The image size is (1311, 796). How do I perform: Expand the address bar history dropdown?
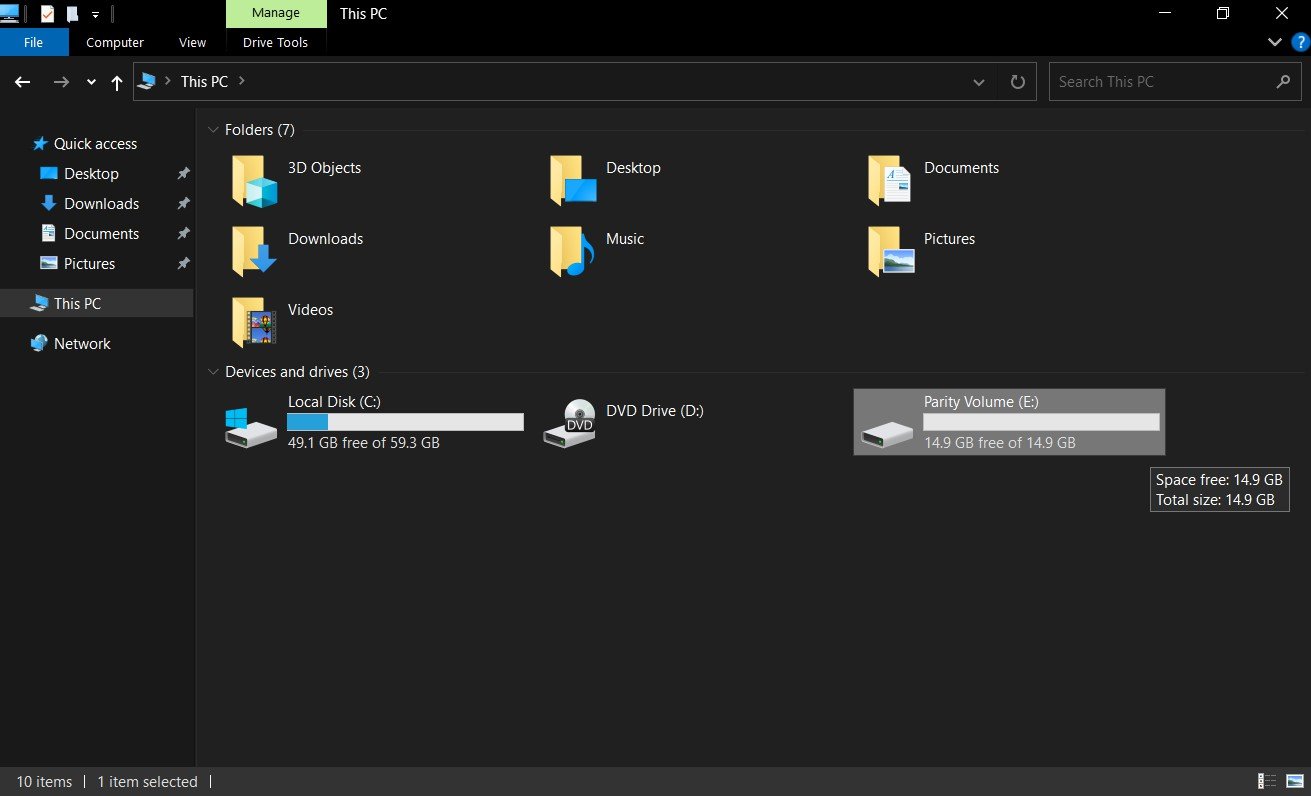coord(979,82)
